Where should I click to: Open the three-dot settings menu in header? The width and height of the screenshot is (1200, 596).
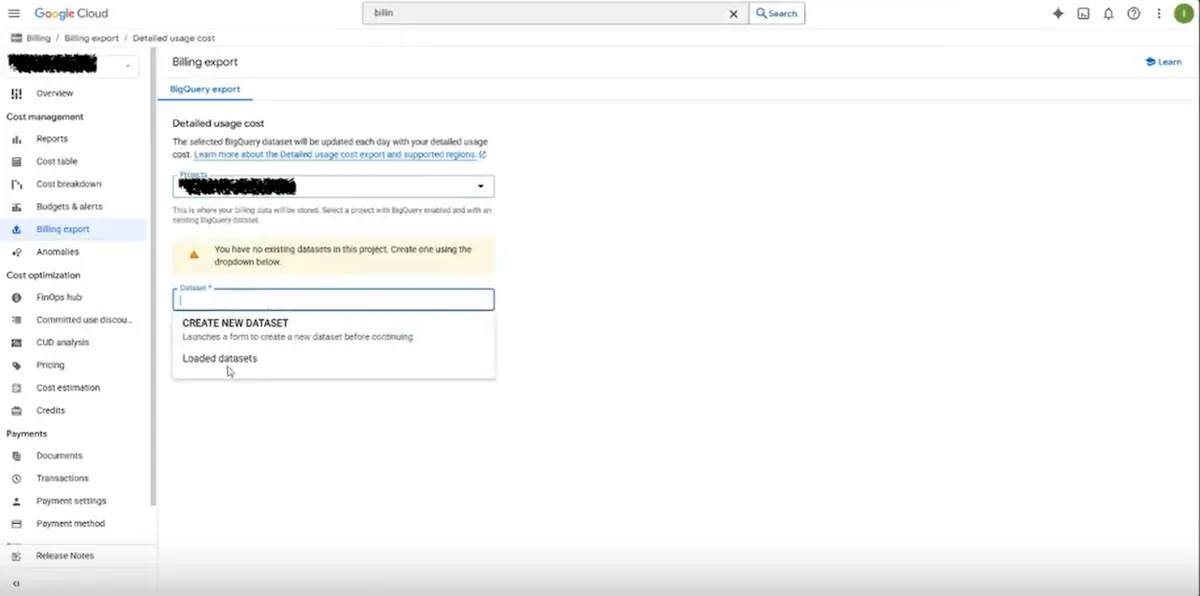pyautogui.click(x=1158, y=14)
